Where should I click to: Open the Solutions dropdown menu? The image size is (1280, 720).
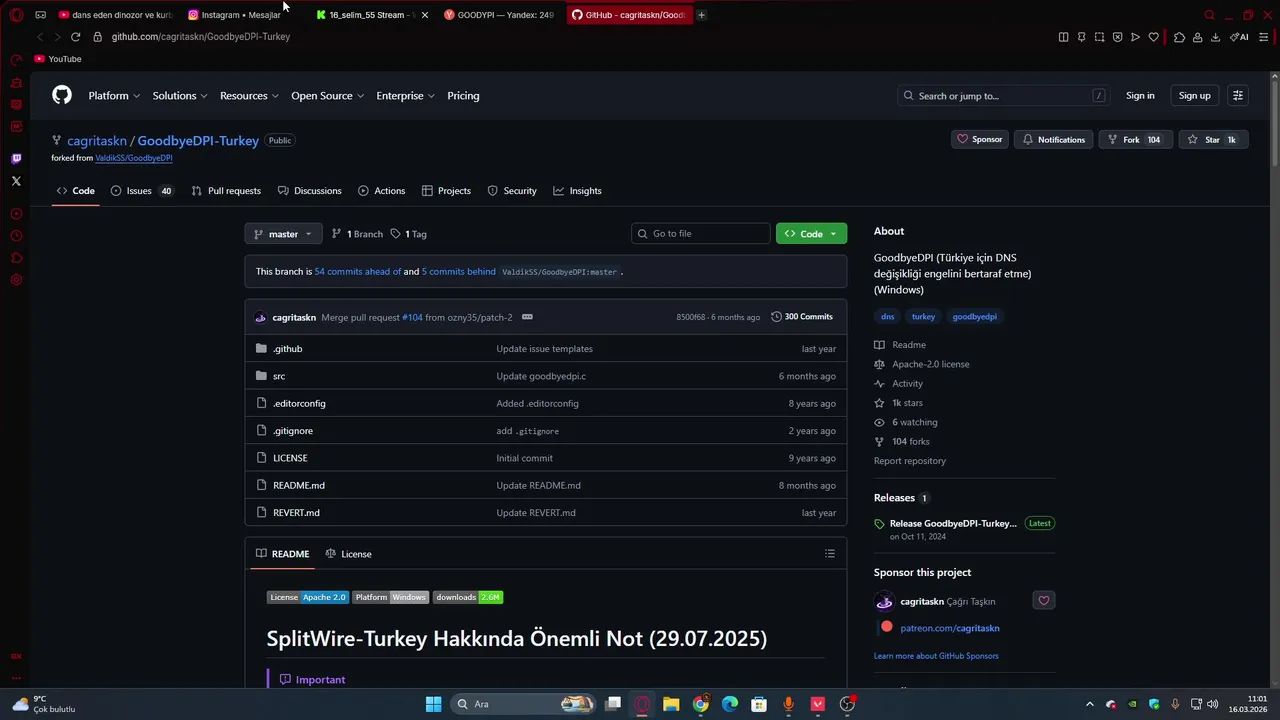180,96
